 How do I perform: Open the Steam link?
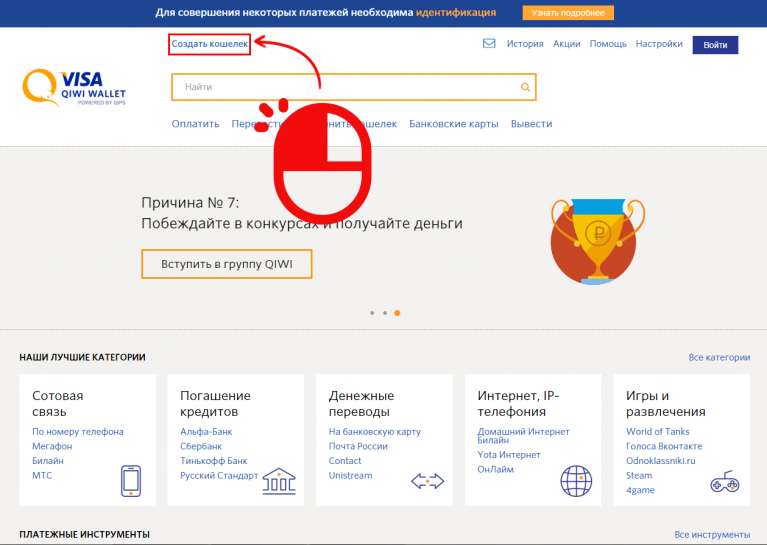tap(639, 476)
